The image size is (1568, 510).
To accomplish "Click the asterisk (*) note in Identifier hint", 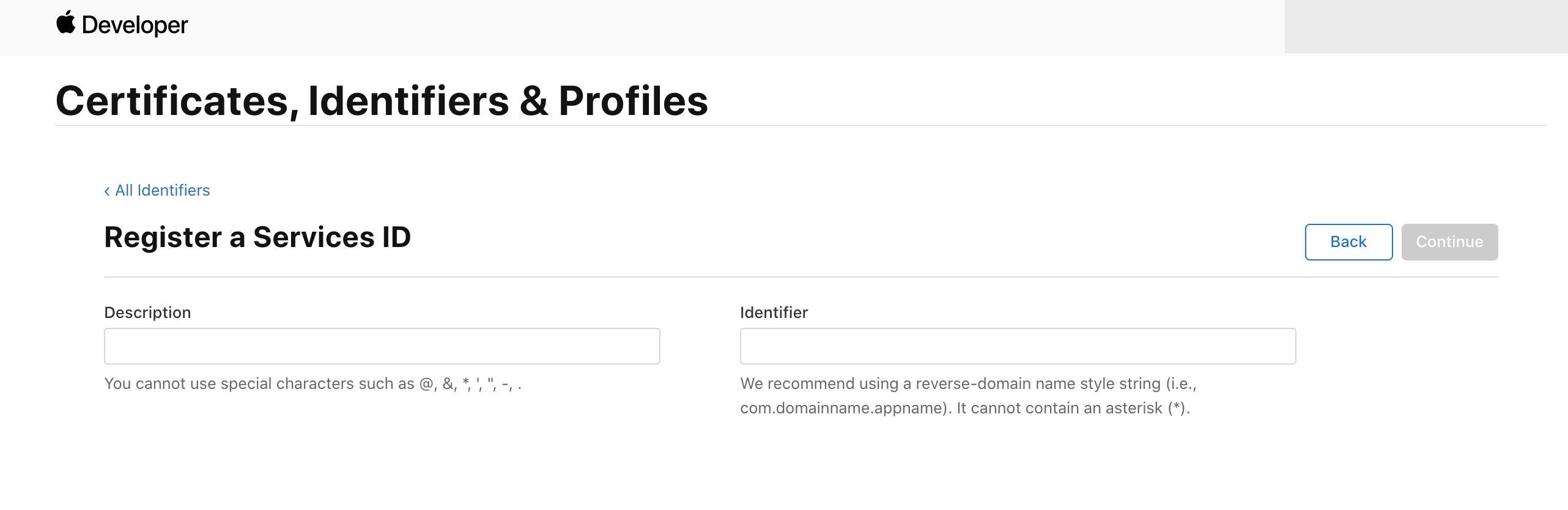I will pyautogui.click(x=1178, y=408).
